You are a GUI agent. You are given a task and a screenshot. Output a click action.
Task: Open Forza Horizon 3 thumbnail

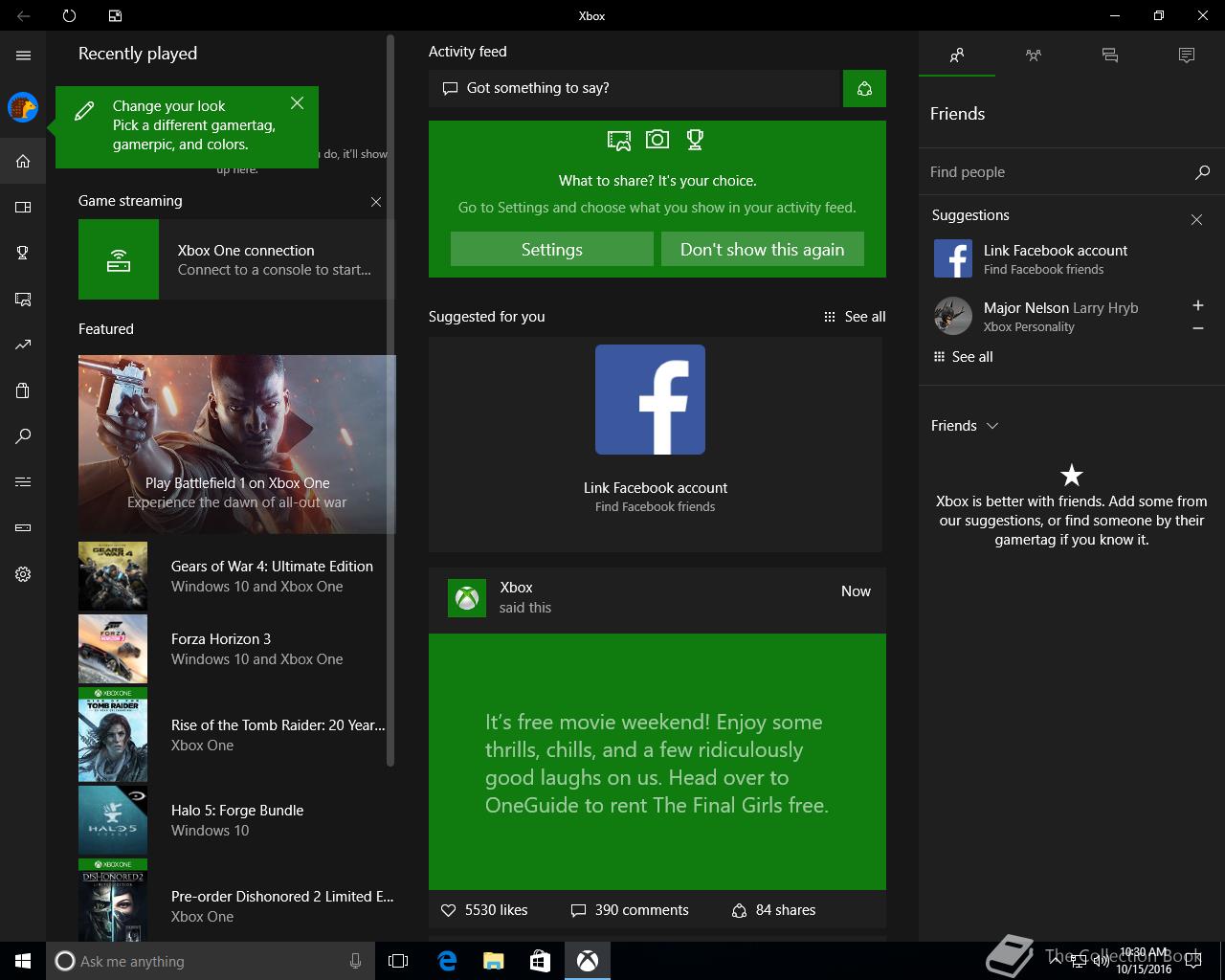pyautogui.click(x=113, y=649)
